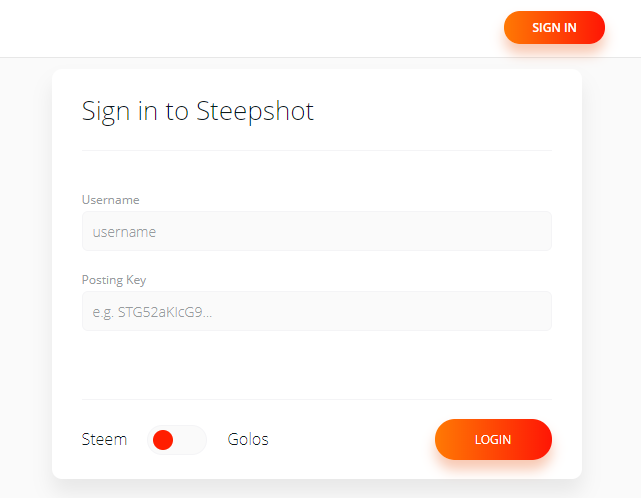Click the Posting Key field label
The height and width of the screenshot is (498, 641).
(114, 280)
